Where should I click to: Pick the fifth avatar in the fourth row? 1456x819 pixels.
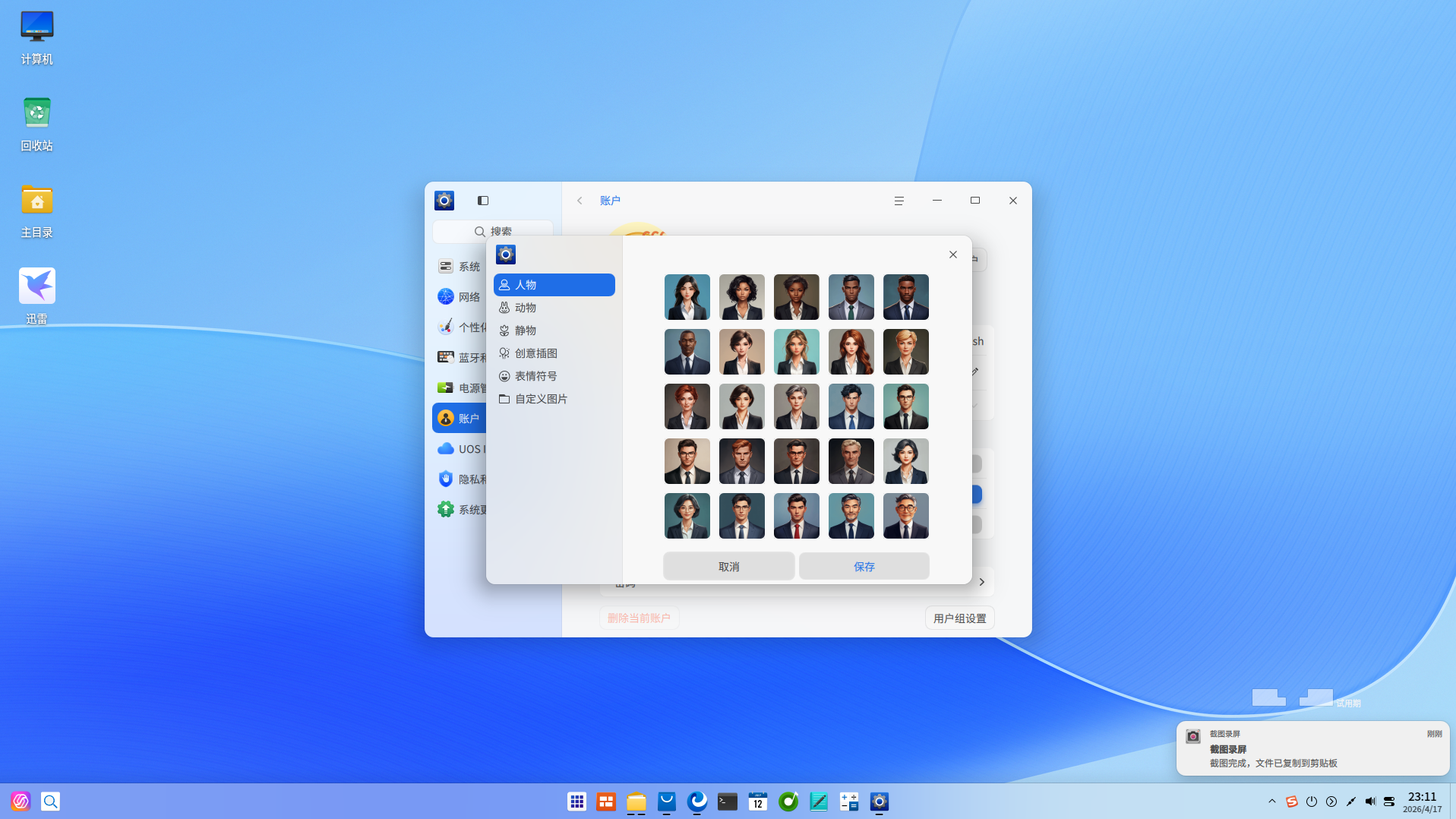click(x=906, y=461)
